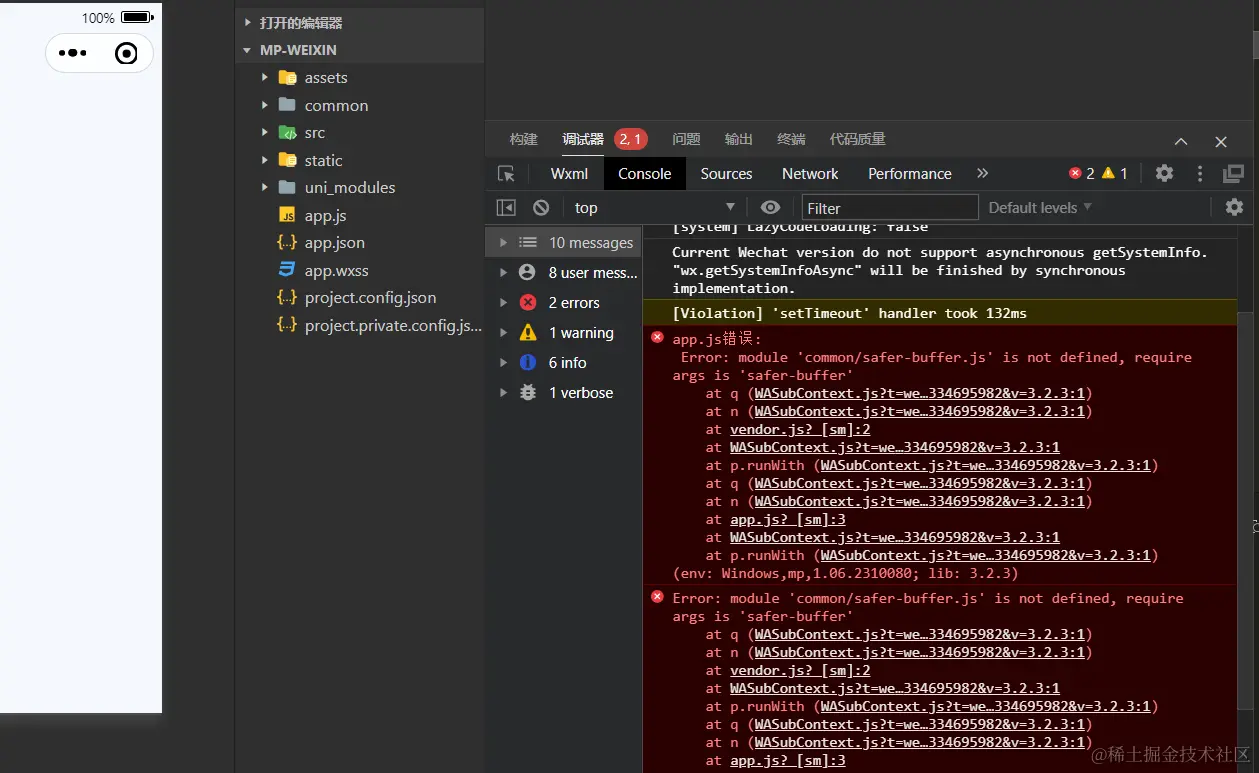Toggle the live expression eye icon
The height and width of the screenshot is (773, 1259).
coord(770,207)
